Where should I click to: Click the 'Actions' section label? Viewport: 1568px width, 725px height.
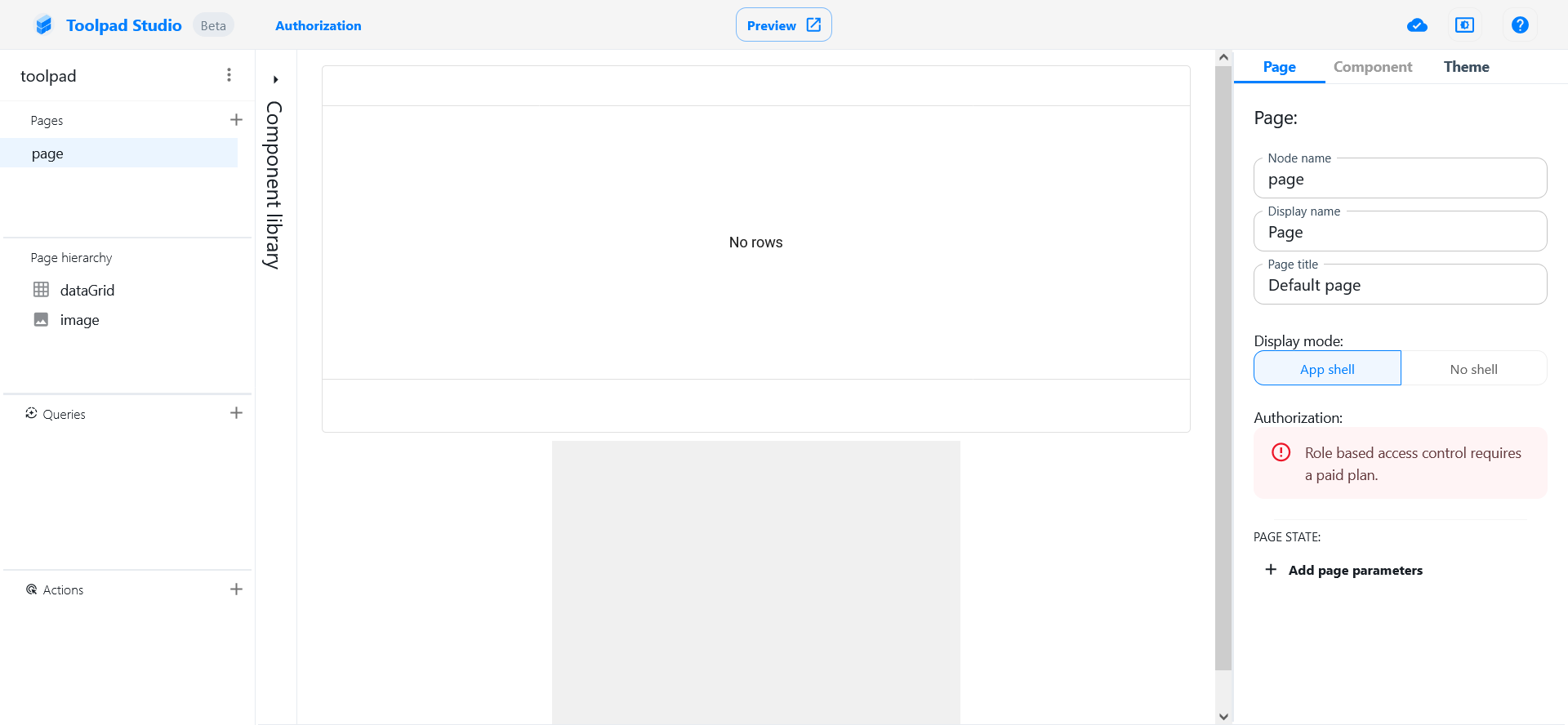(x=63, y=589)
